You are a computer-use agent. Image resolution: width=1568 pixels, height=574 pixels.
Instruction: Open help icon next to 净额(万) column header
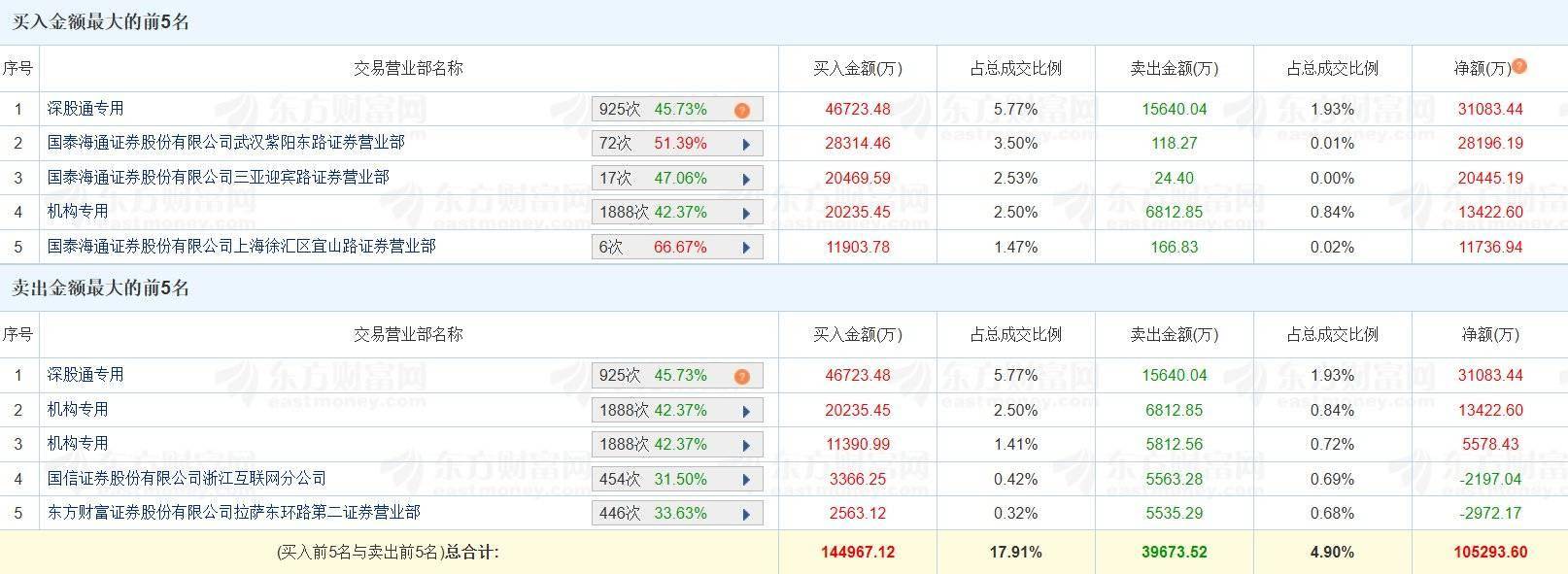click(1520, 66)
